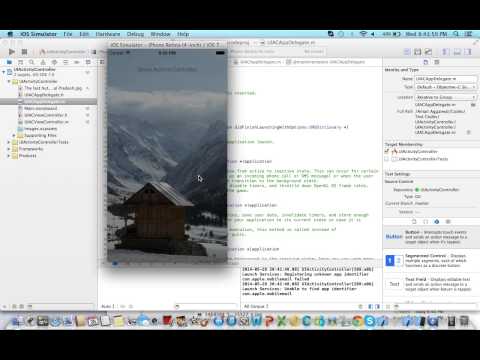Collapse the UIActivityController project root
The height and width of the screenshot is (360, 480).
(4, 71)
